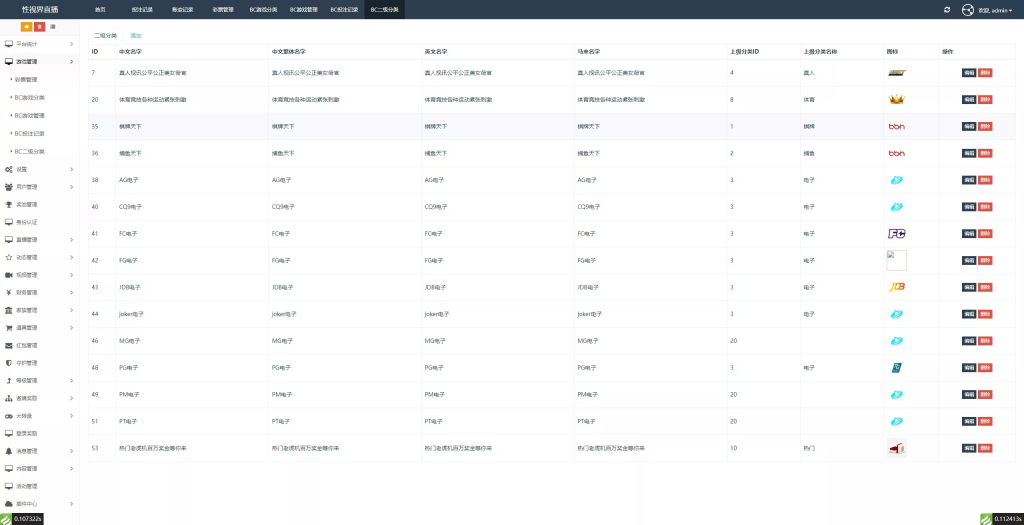Screen dimensions: 1024x525
Task: Expand the 平台统计 sidebar section
Action: pyautogui.click(x=38, y=44)
